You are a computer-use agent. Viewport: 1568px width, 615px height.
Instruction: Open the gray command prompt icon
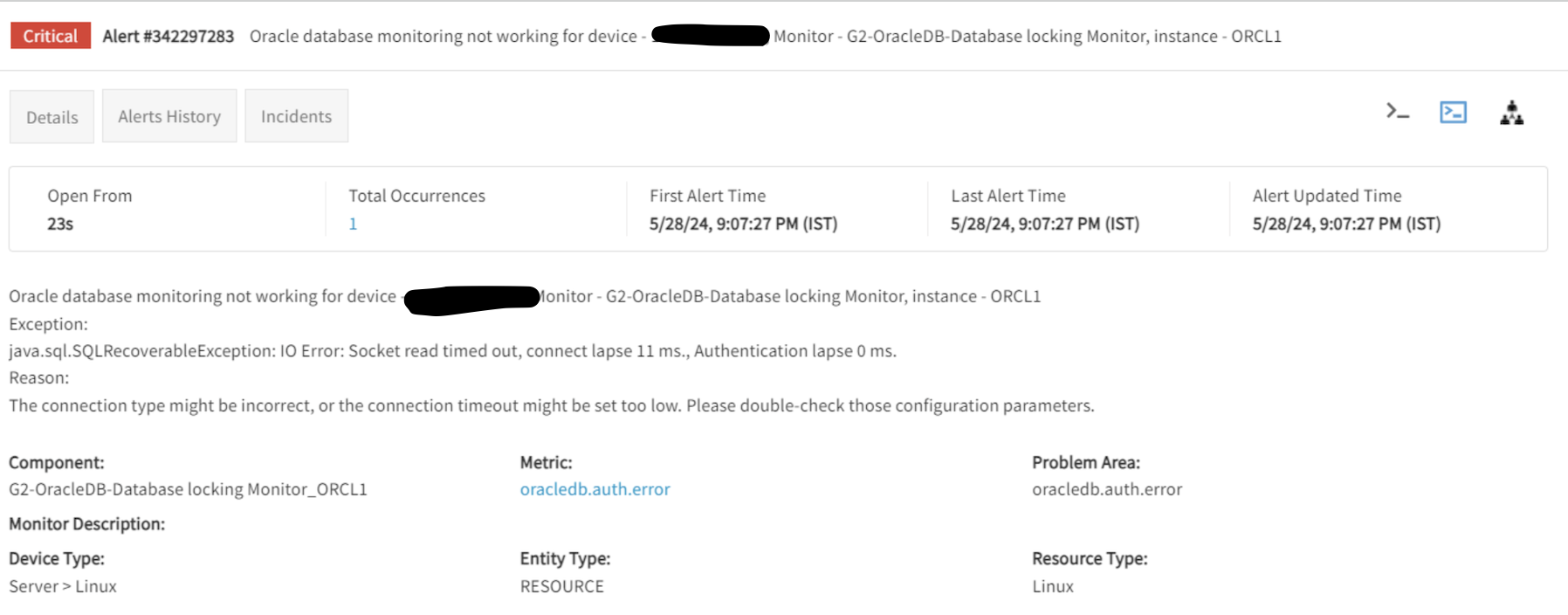pyautogui.click(x=1397, y=112)
